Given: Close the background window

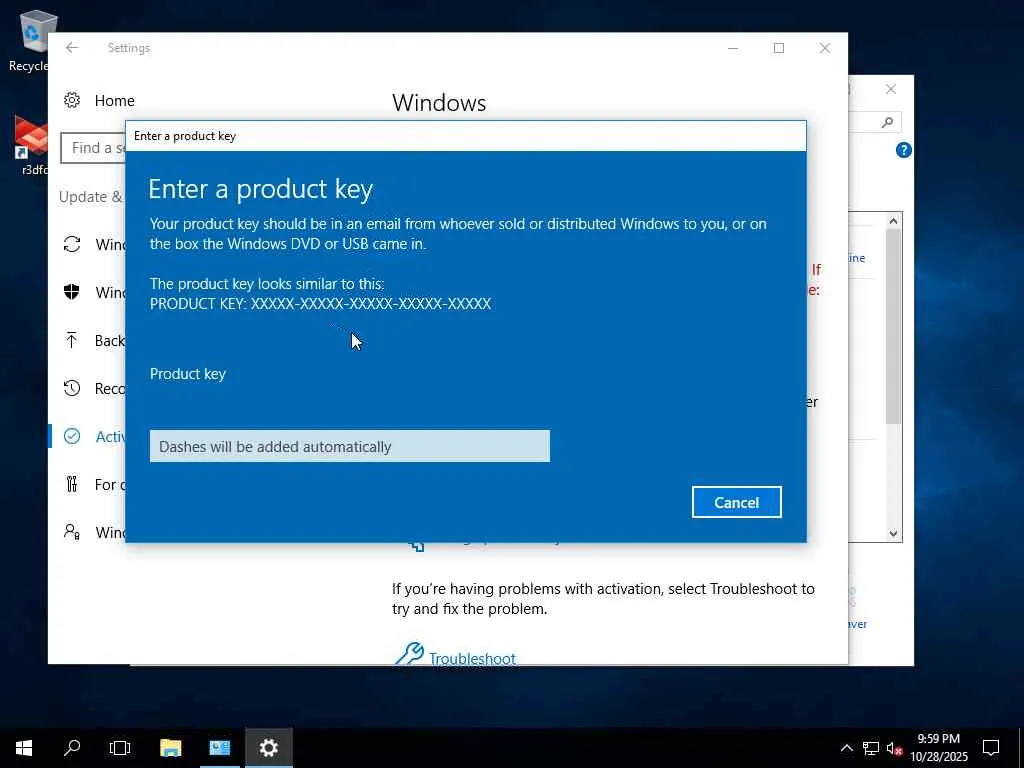Looking at the screenshot, I should click(x=891, y=89).
